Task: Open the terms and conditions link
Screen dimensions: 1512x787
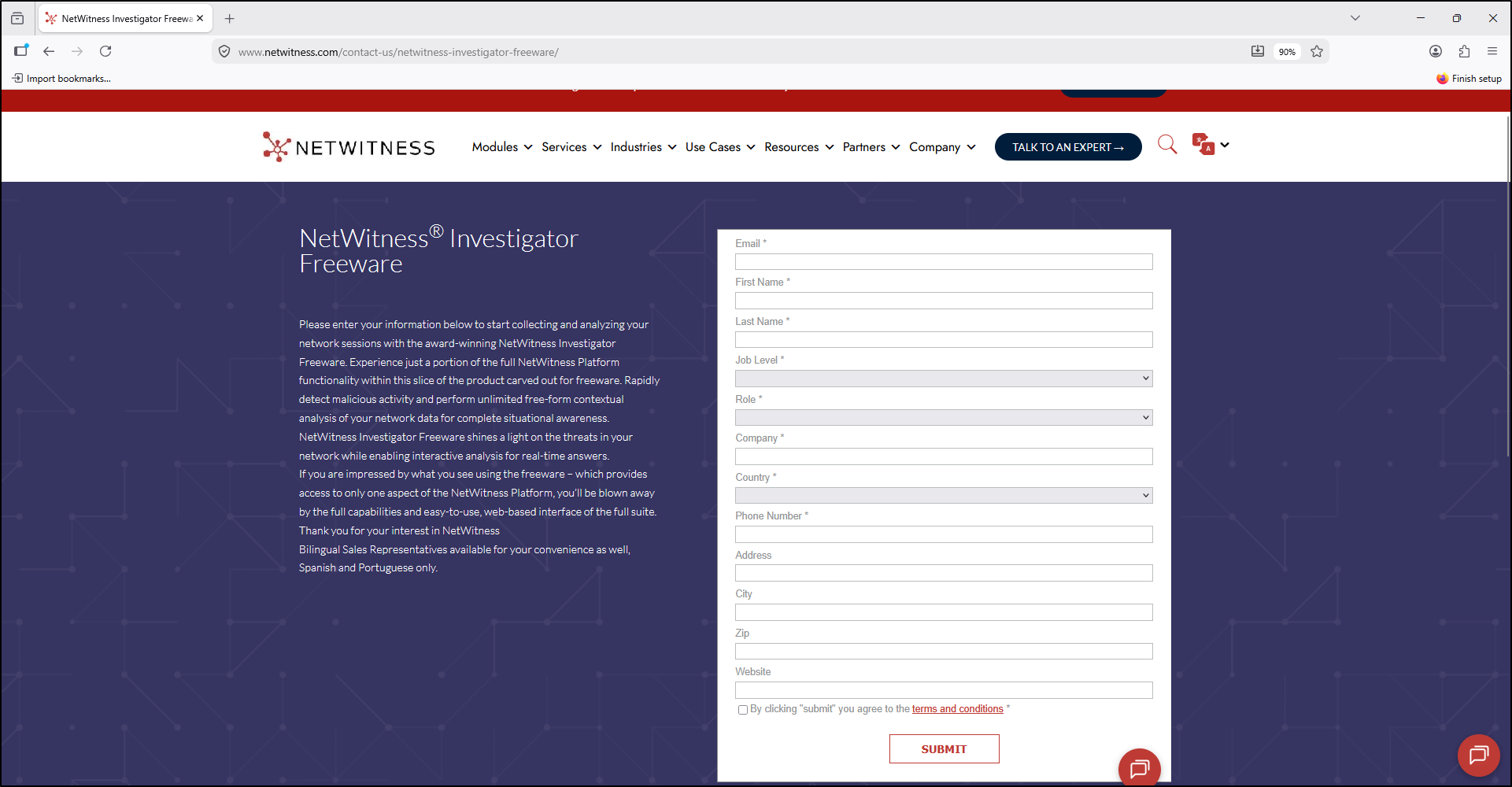Action: tap(957, 709)
